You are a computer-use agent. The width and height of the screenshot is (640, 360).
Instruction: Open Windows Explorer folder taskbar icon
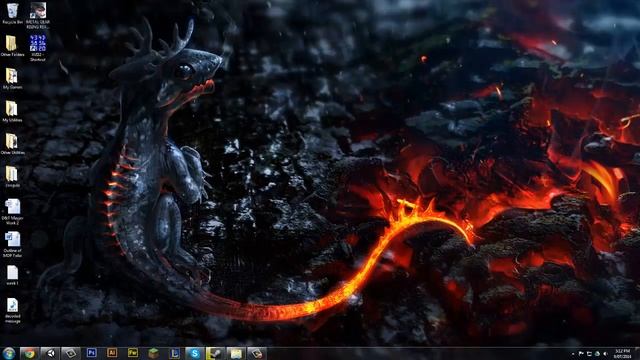point(236,353)
